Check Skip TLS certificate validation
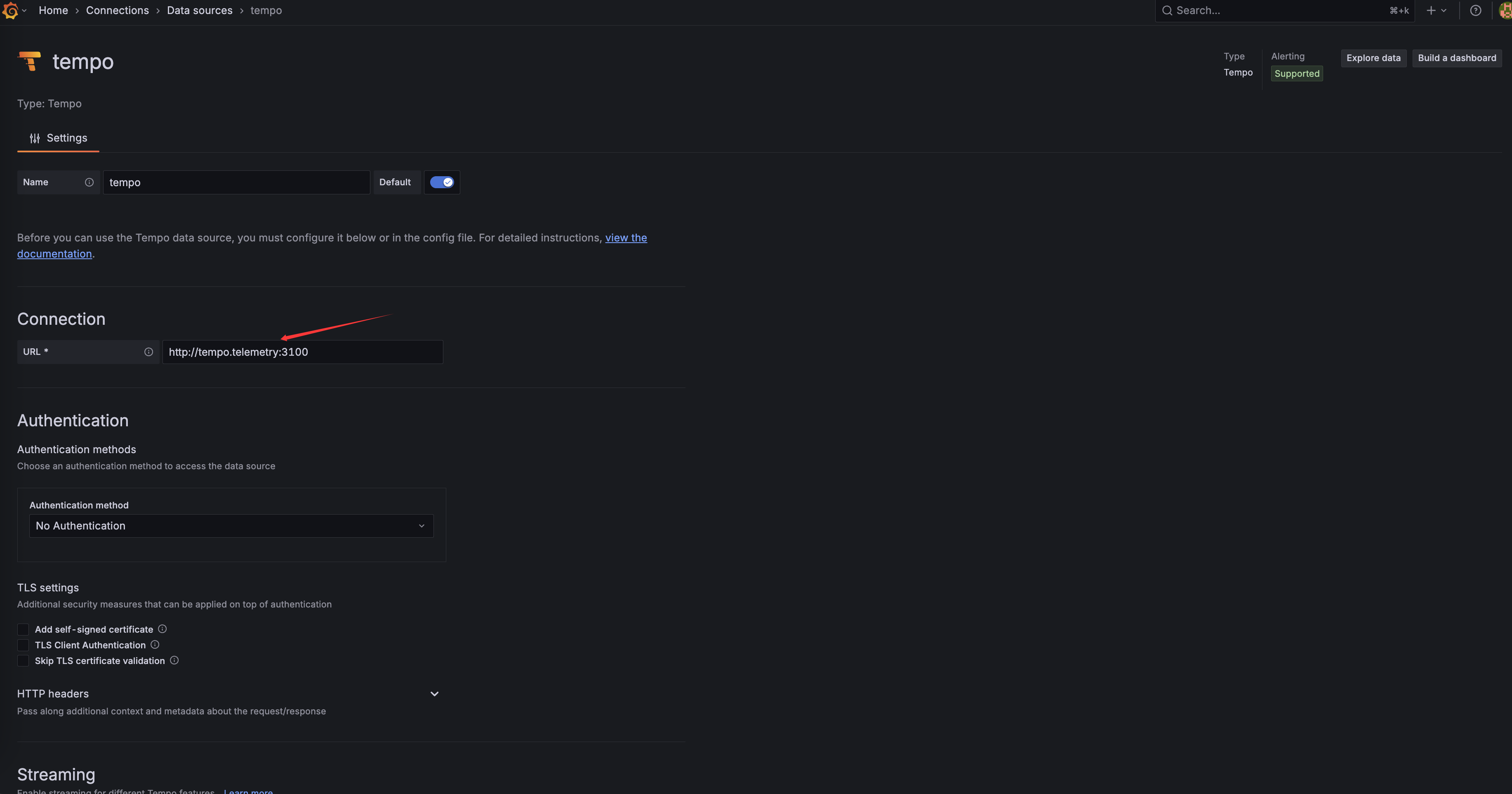Viewport: 1512px width, 794px height. click(x=23, y=661)
